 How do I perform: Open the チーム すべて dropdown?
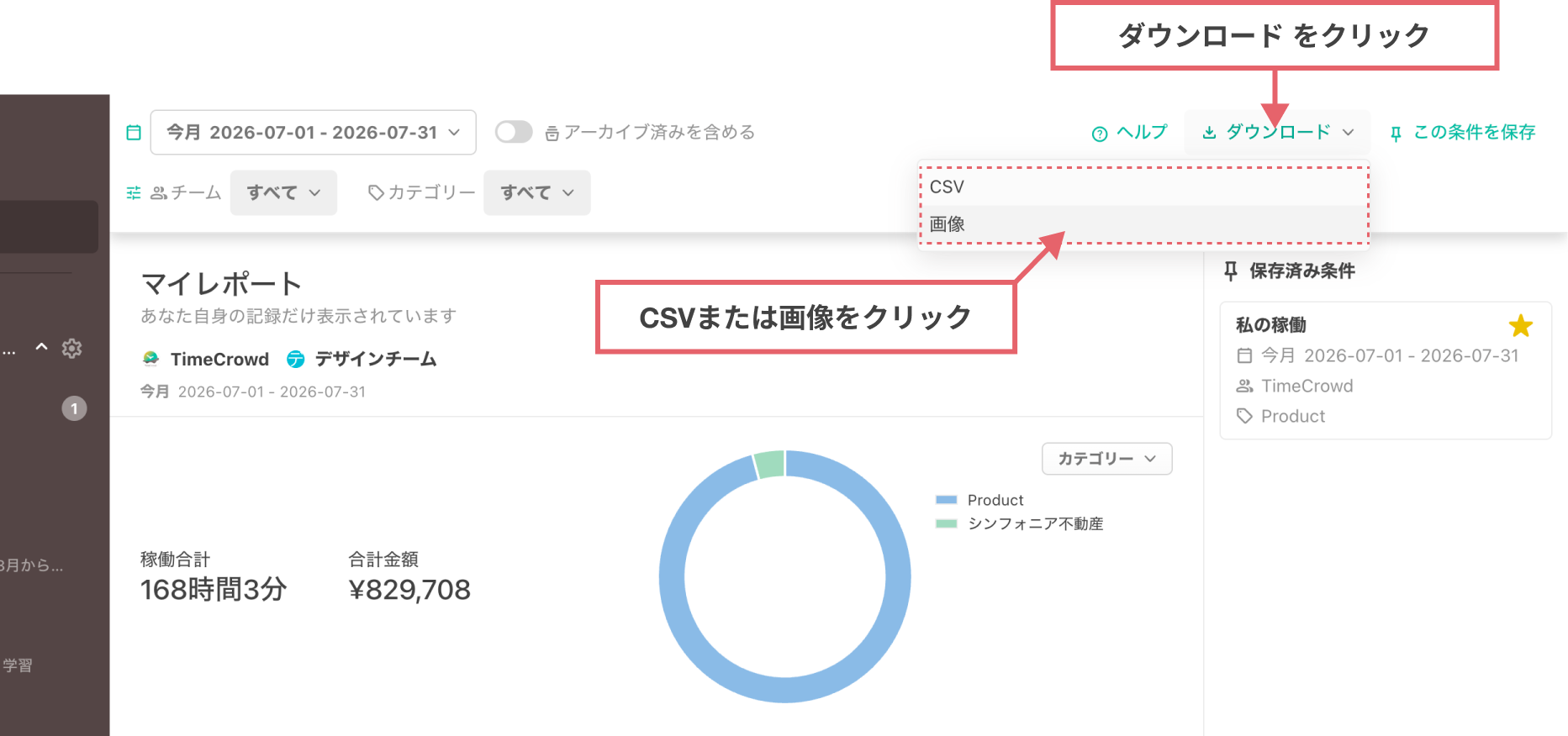tap(283, 193)
